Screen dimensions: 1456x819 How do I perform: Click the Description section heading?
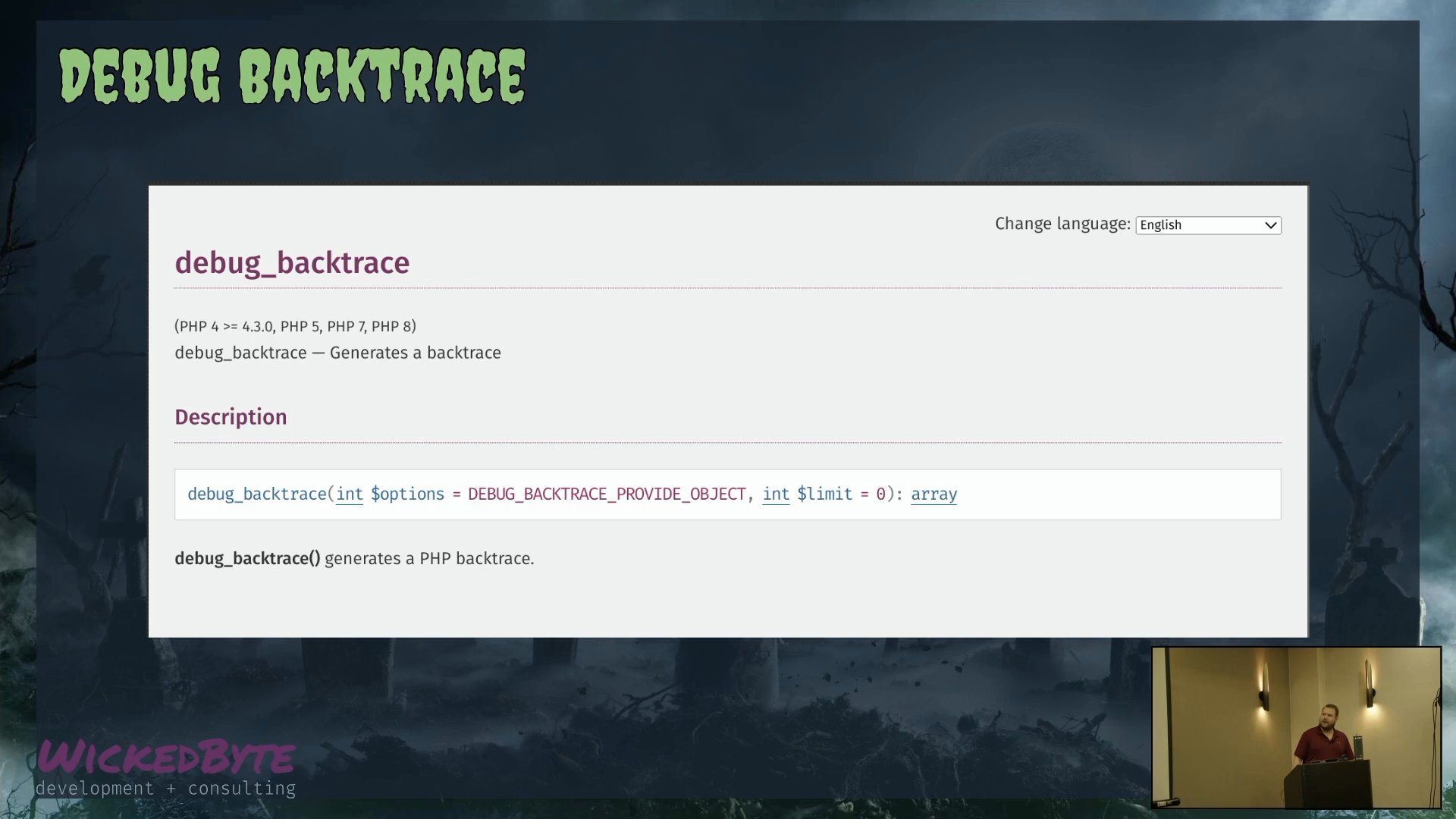[x=231, y=417]
